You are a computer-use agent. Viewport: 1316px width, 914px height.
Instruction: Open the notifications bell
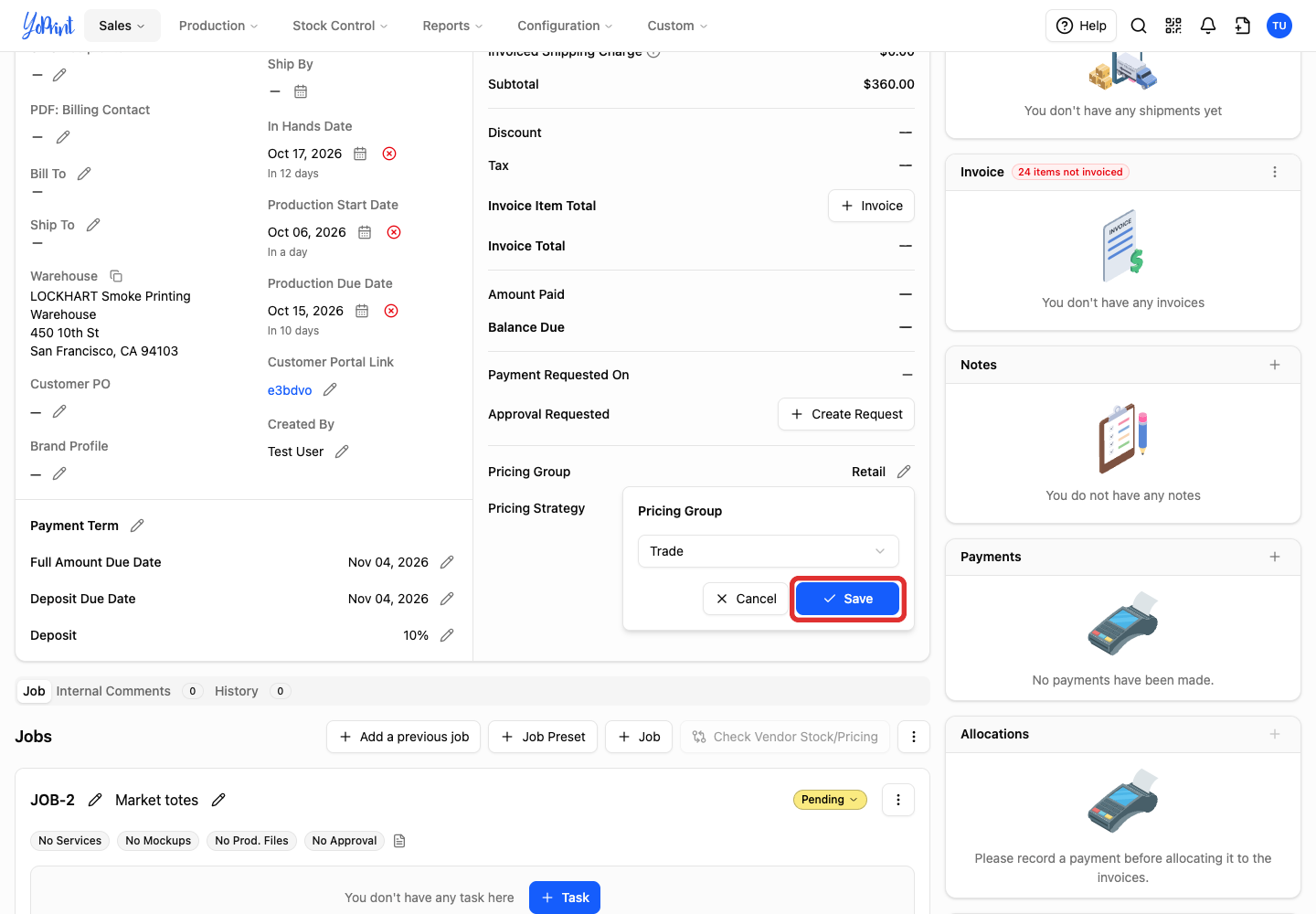[1208, 26]
